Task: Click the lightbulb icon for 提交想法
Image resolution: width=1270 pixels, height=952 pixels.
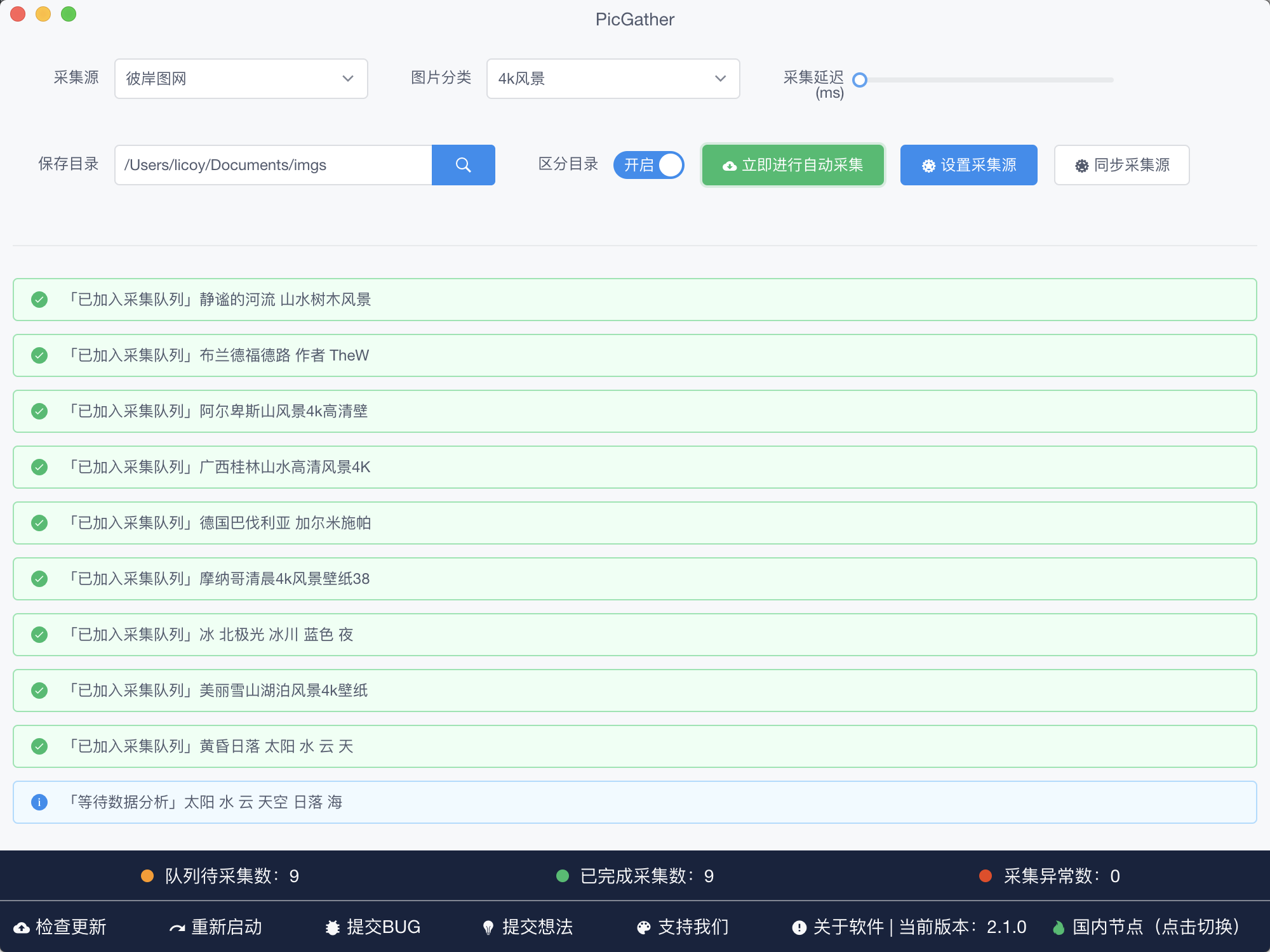Action: (488, 928)
